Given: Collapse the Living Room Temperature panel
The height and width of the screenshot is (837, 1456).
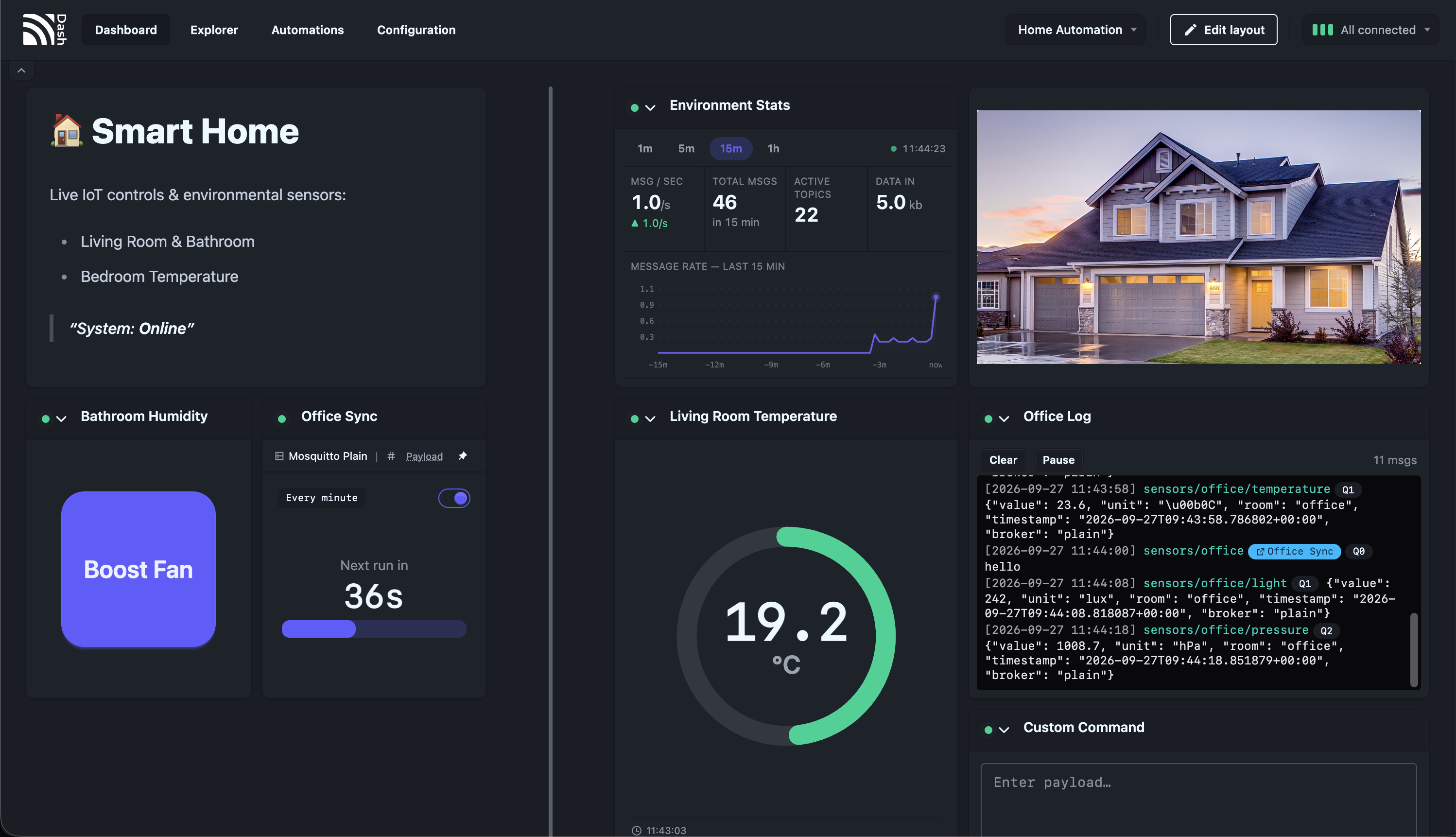Looking at the screenshot, I should coord(650,418).
